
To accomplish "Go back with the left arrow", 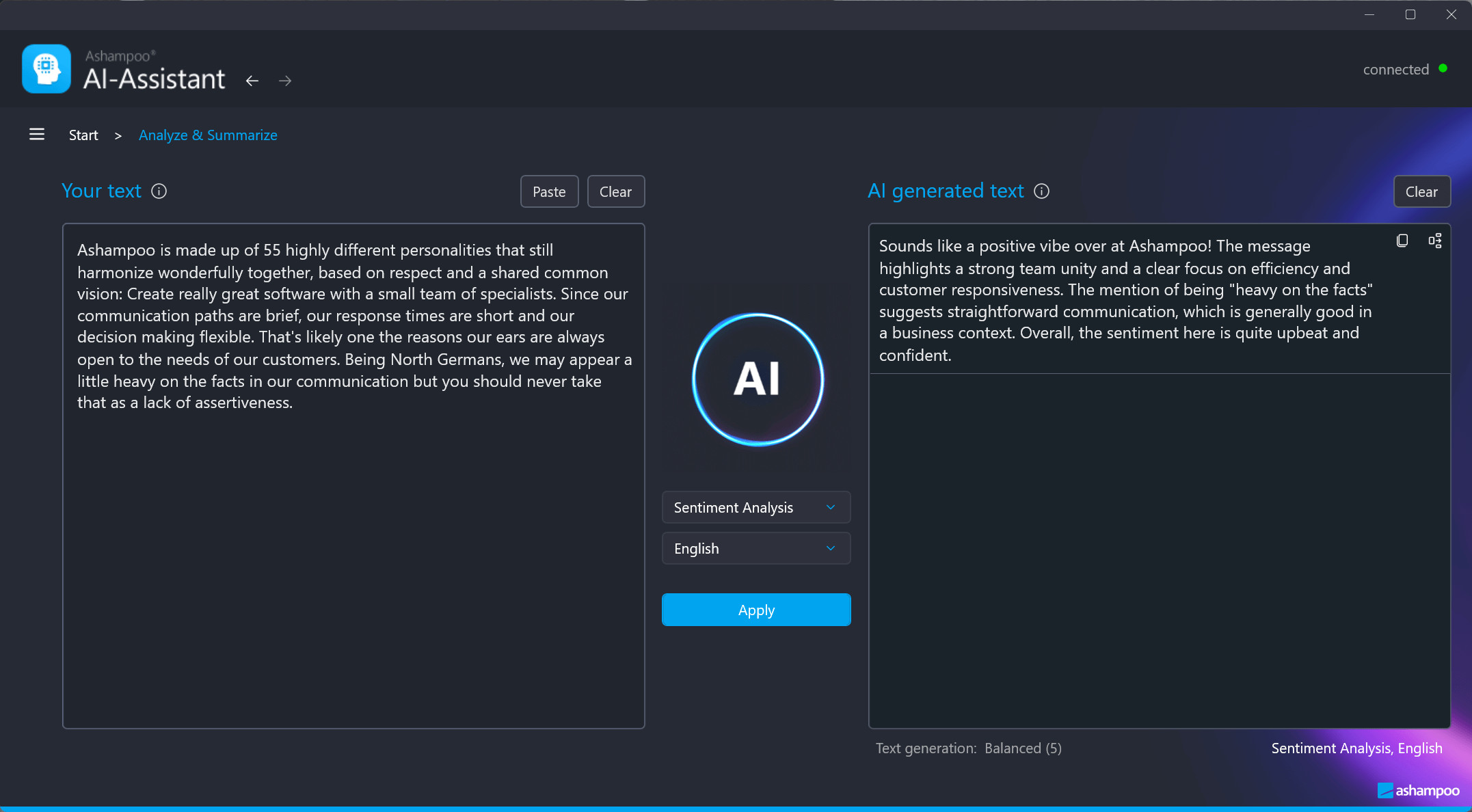I will (252, 81).
